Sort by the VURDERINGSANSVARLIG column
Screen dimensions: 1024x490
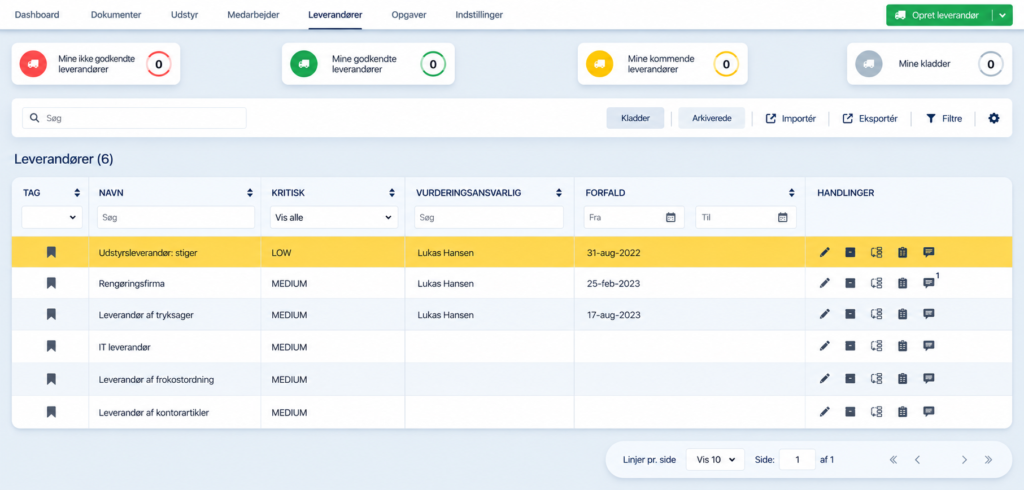558,193
